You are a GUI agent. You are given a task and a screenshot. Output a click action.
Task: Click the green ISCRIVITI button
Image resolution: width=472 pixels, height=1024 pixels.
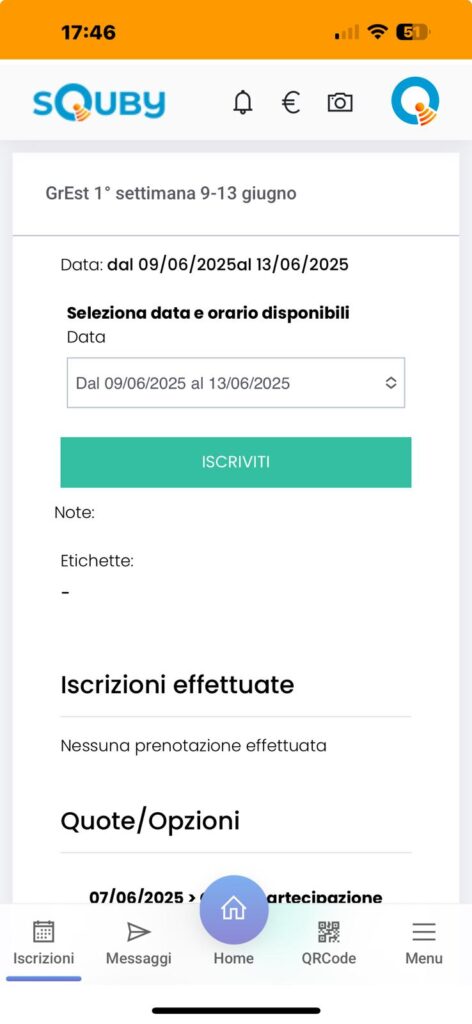pyautogui.click(x=236, y=462)
